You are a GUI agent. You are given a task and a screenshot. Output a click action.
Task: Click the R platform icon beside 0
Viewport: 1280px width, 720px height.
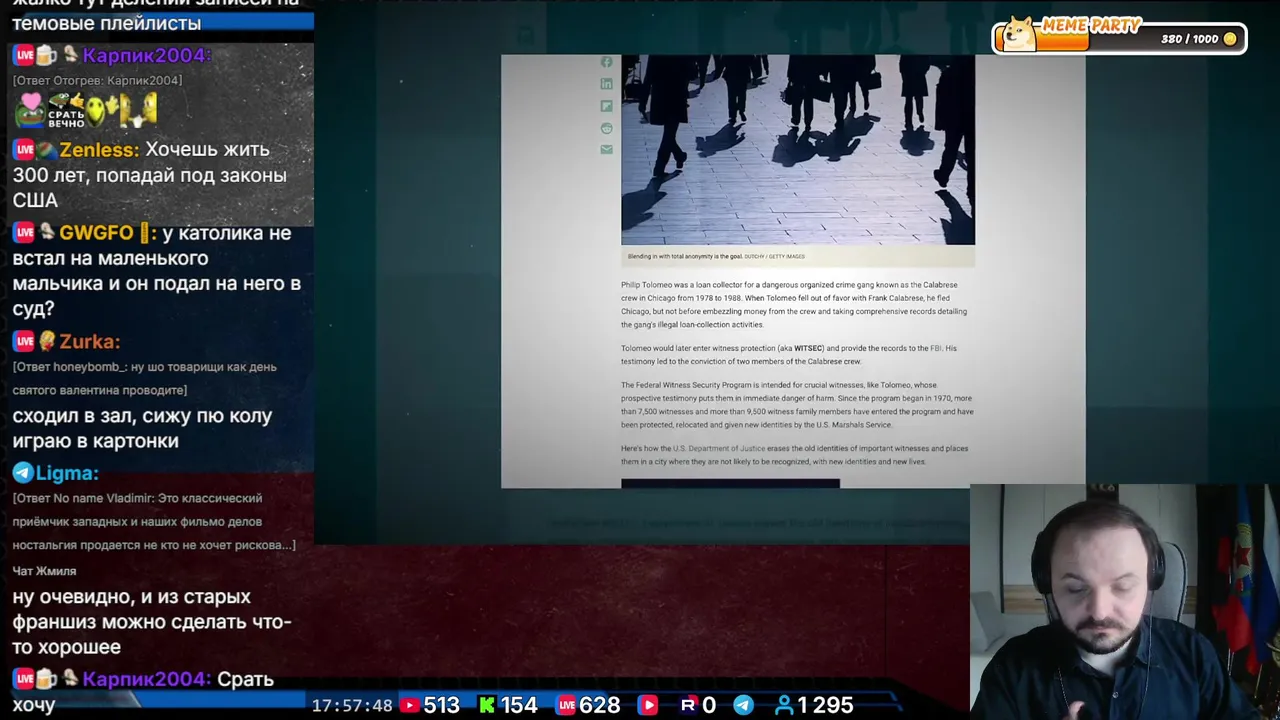pos(688,706)
